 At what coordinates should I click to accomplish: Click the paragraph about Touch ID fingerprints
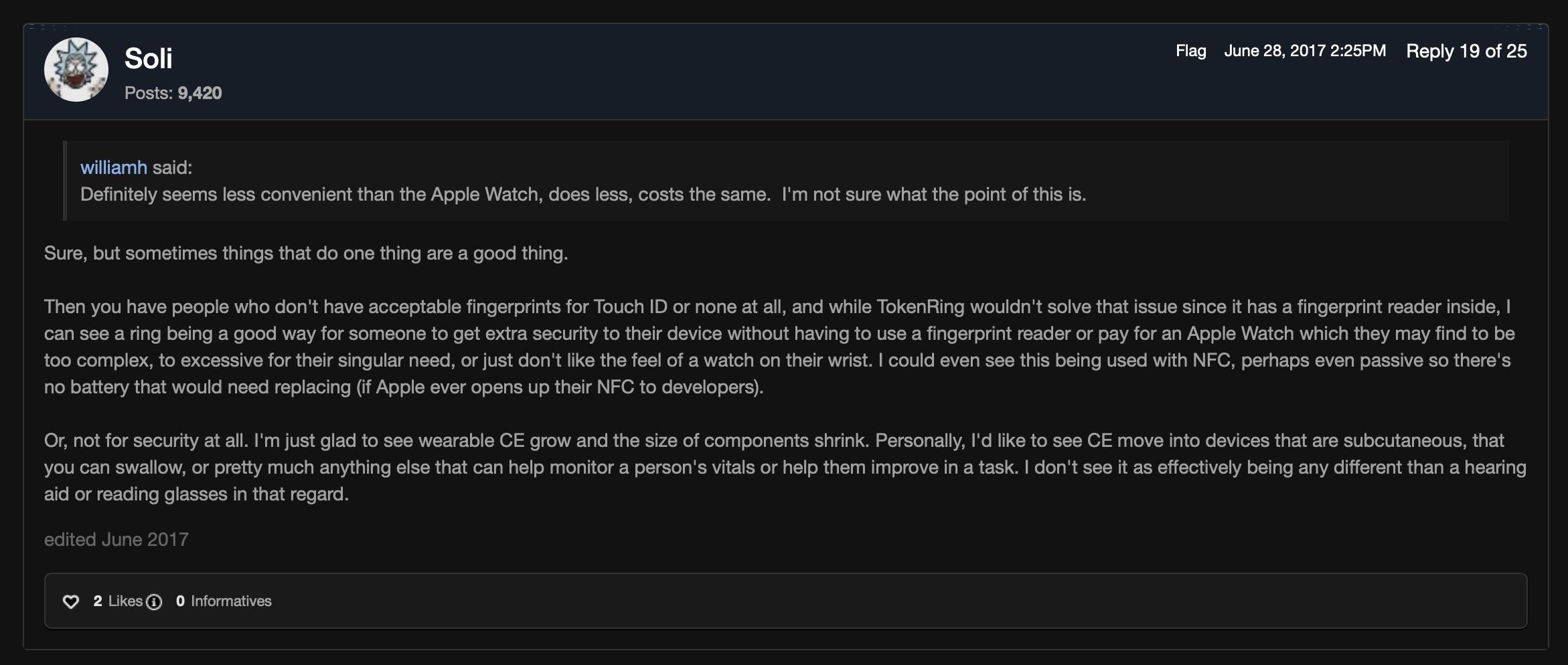point(777,347)
